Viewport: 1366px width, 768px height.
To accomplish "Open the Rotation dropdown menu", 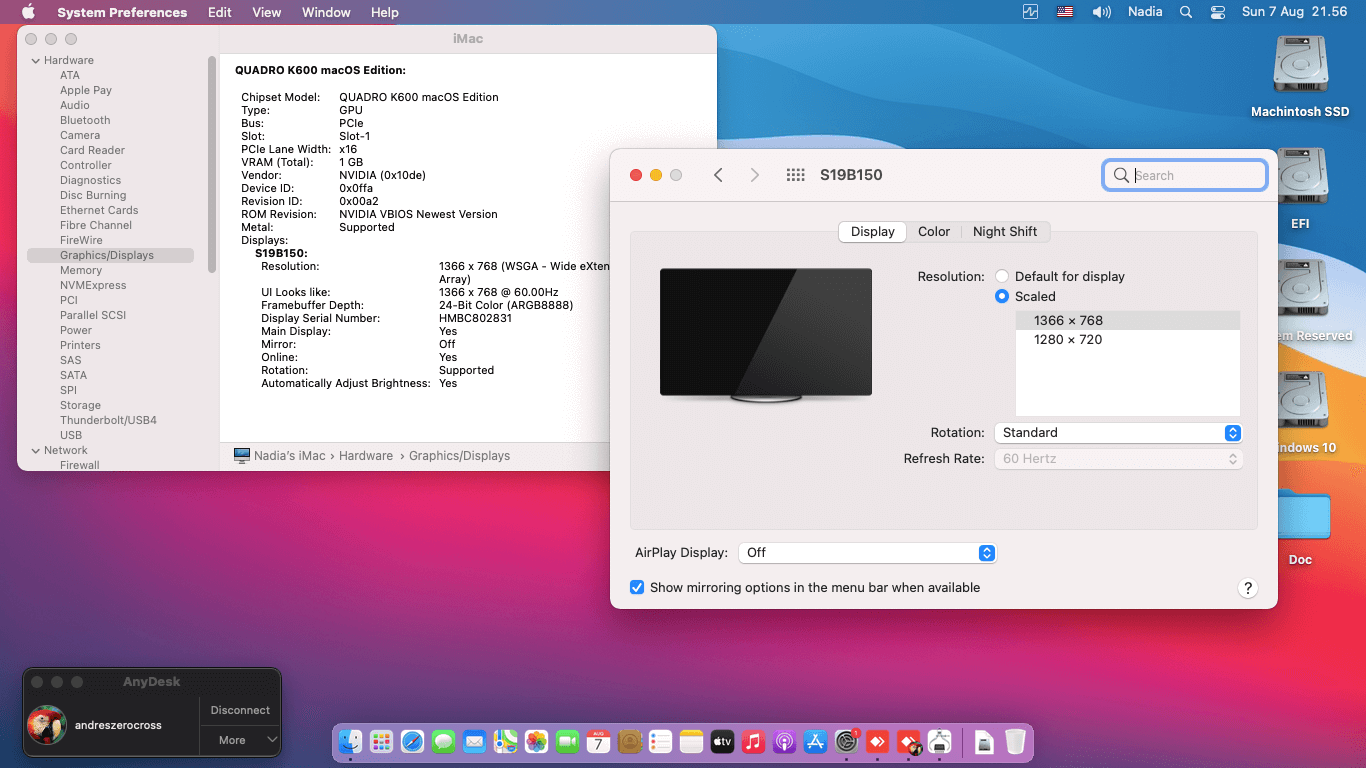I will (1118, 433).
